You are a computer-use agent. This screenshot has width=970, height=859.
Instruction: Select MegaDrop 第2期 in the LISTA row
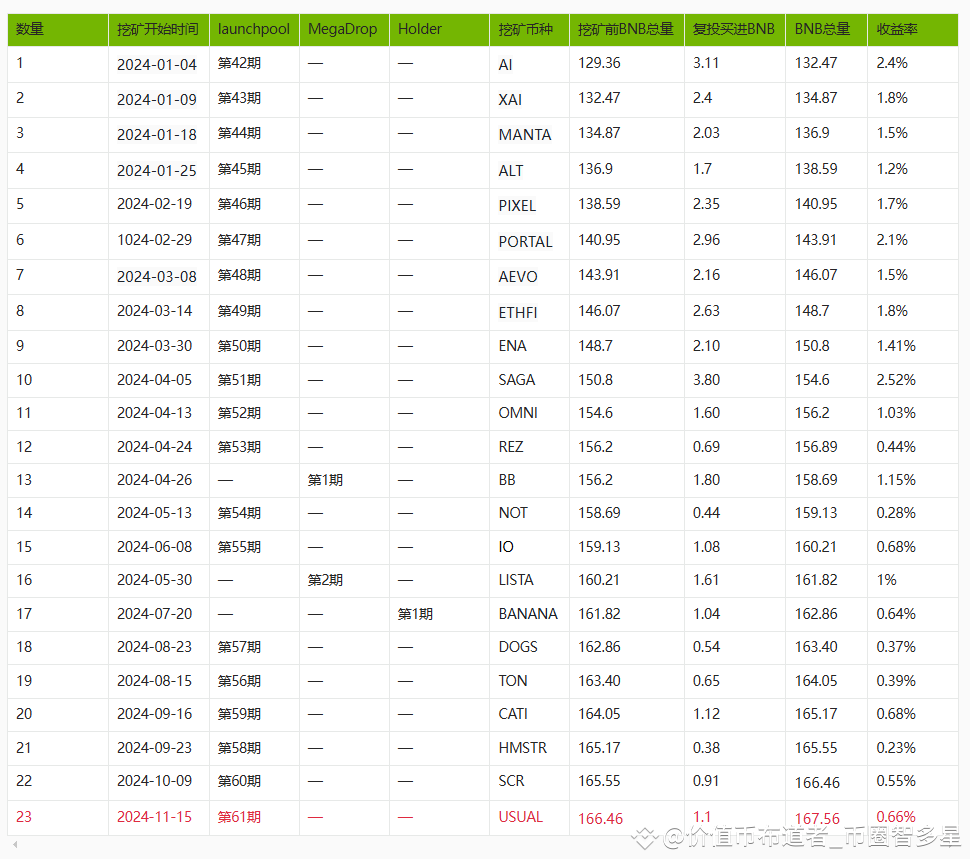point(325,580)
